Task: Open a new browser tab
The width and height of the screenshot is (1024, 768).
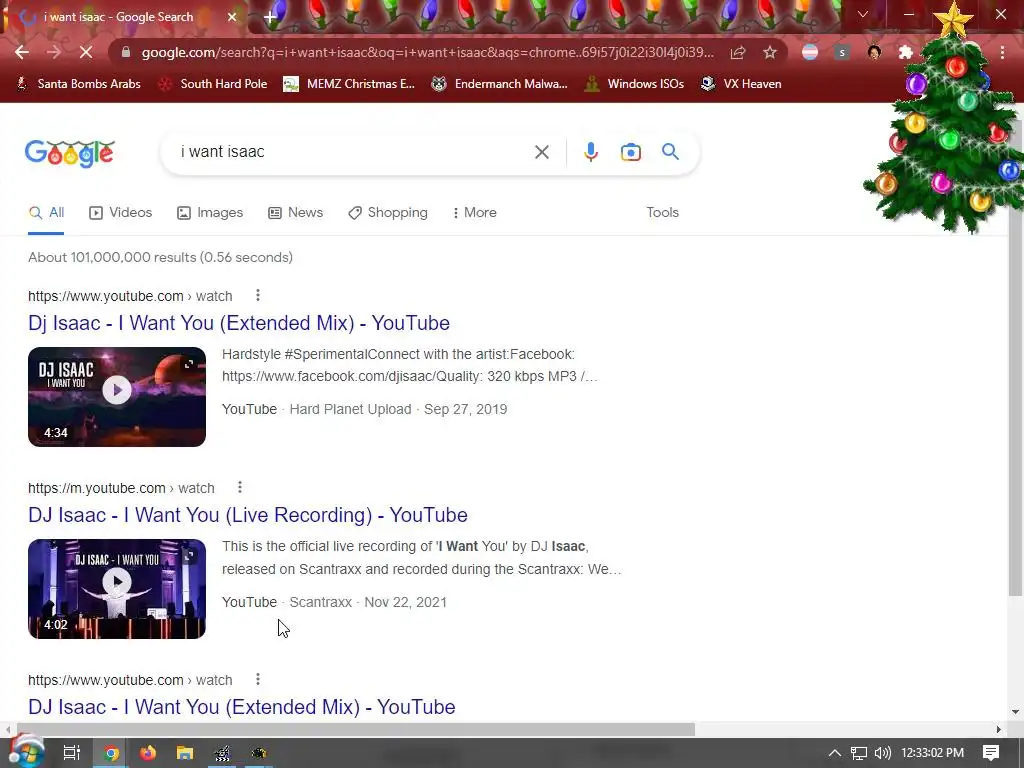Action: pos(270,17)
